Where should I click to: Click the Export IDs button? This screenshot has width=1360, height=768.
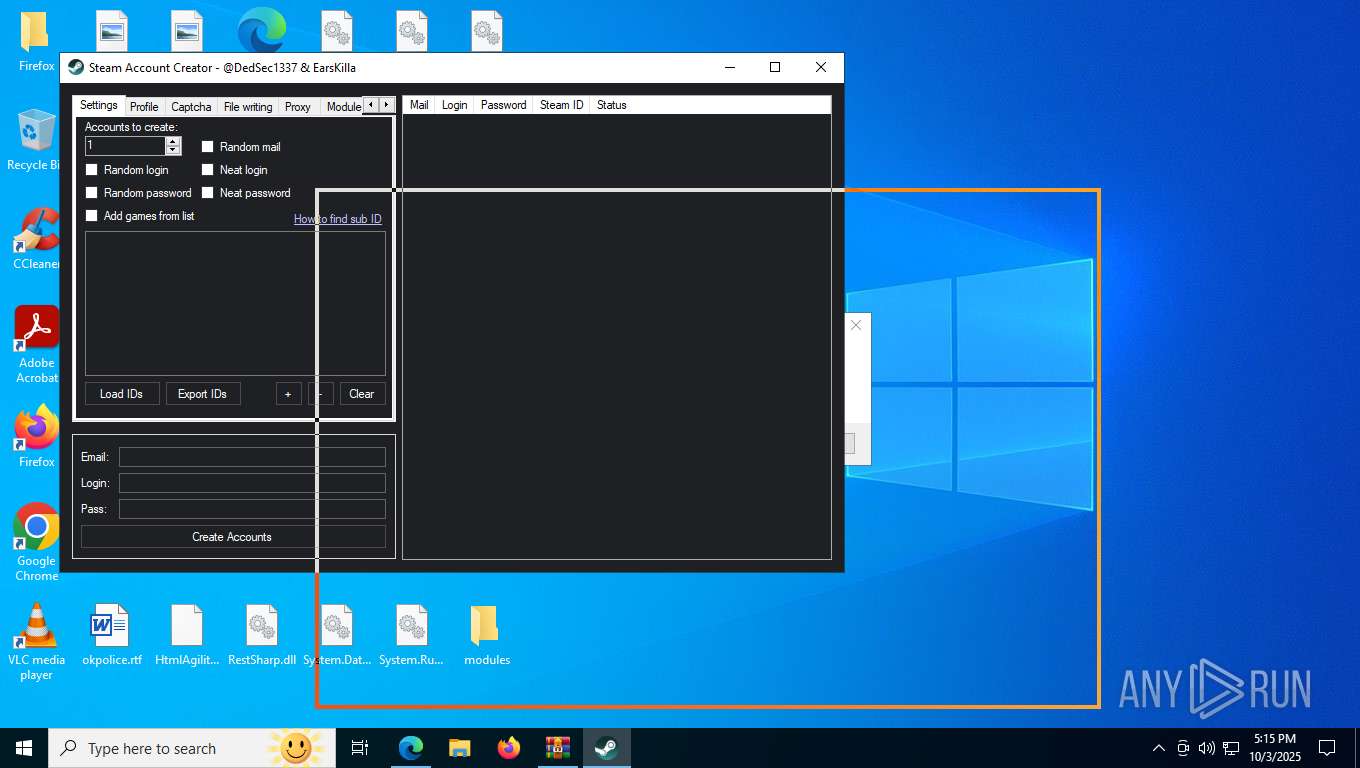(x=203, y=394)
